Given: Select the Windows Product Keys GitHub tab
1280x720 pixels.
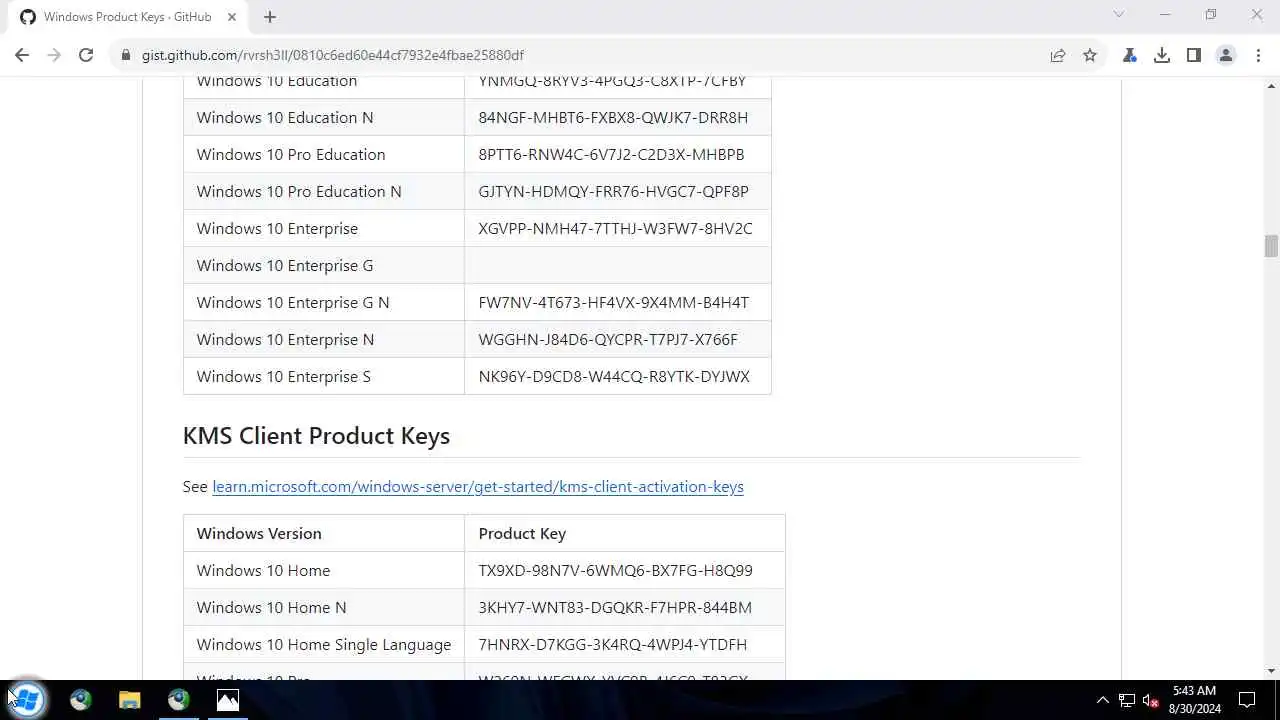Looking at the screenshot, I should 128,16.
